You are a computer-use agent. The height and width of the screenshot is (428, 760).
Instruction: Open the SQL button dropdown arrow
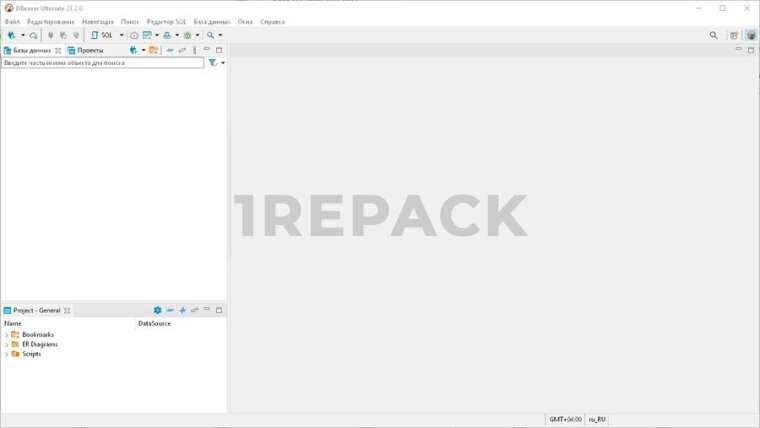pos(122,35)
